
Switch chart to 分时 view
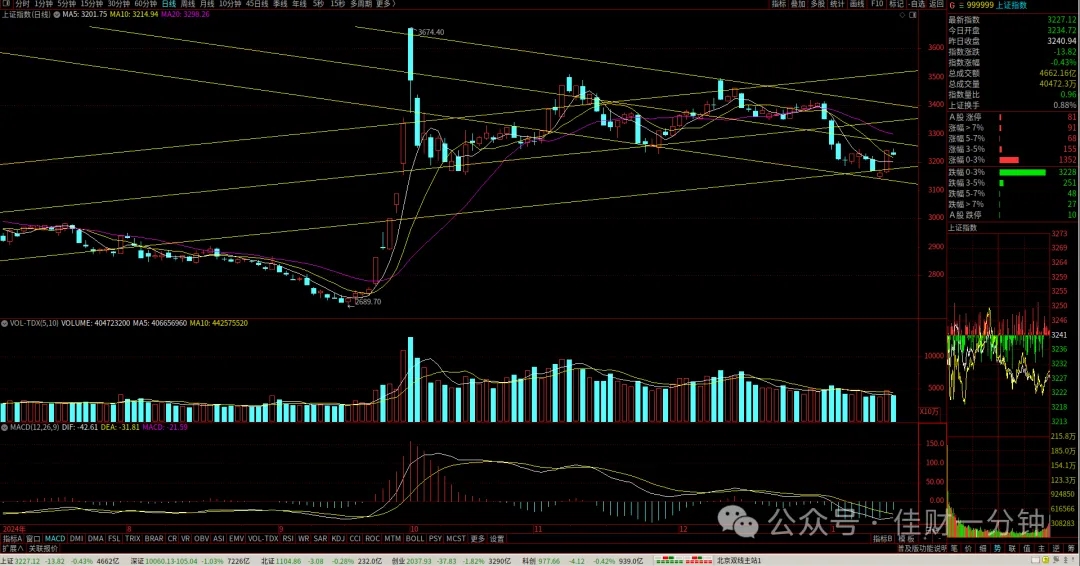pos(23,4)
